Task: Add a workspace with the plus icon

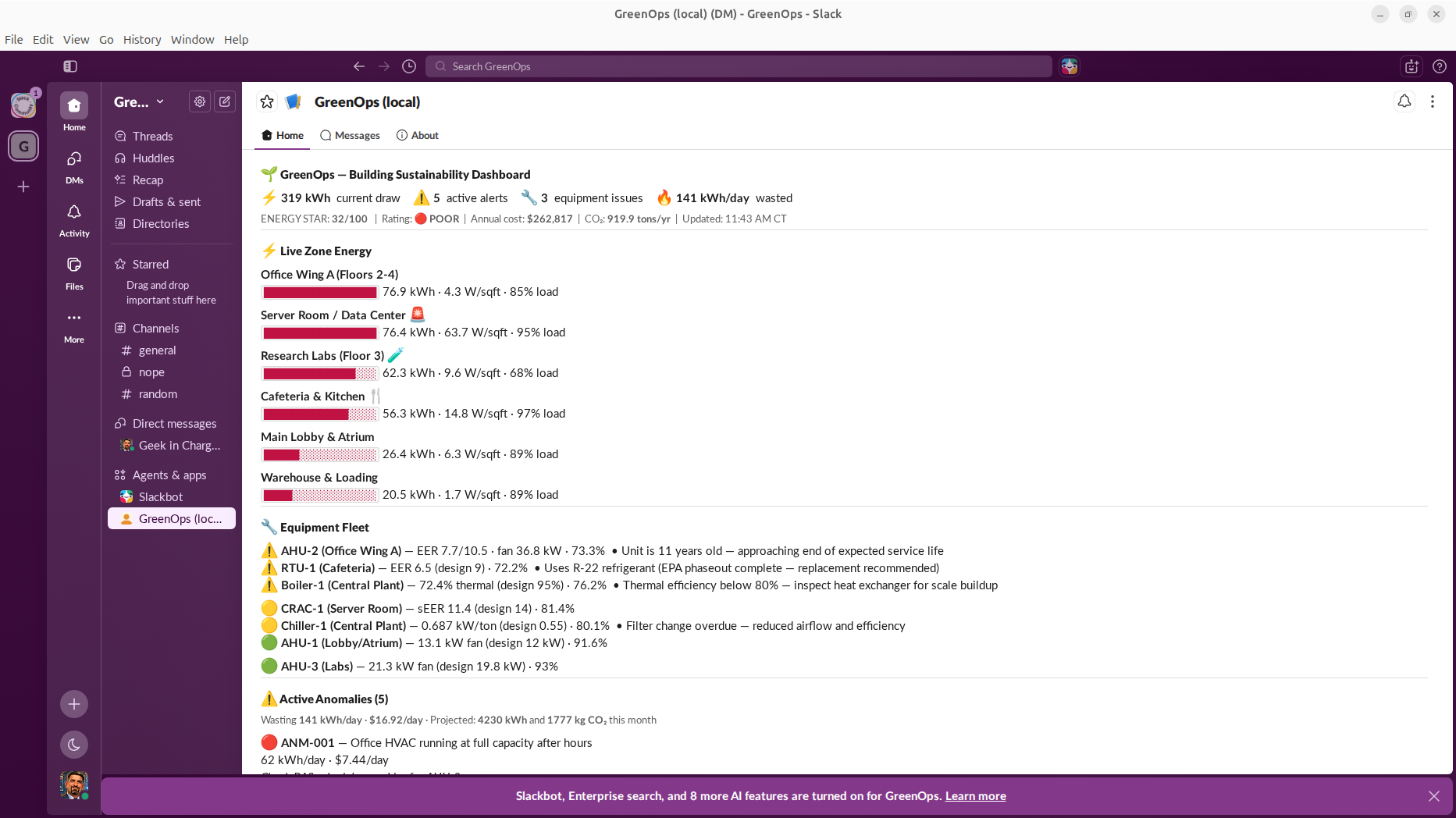Action: (23, 187)
